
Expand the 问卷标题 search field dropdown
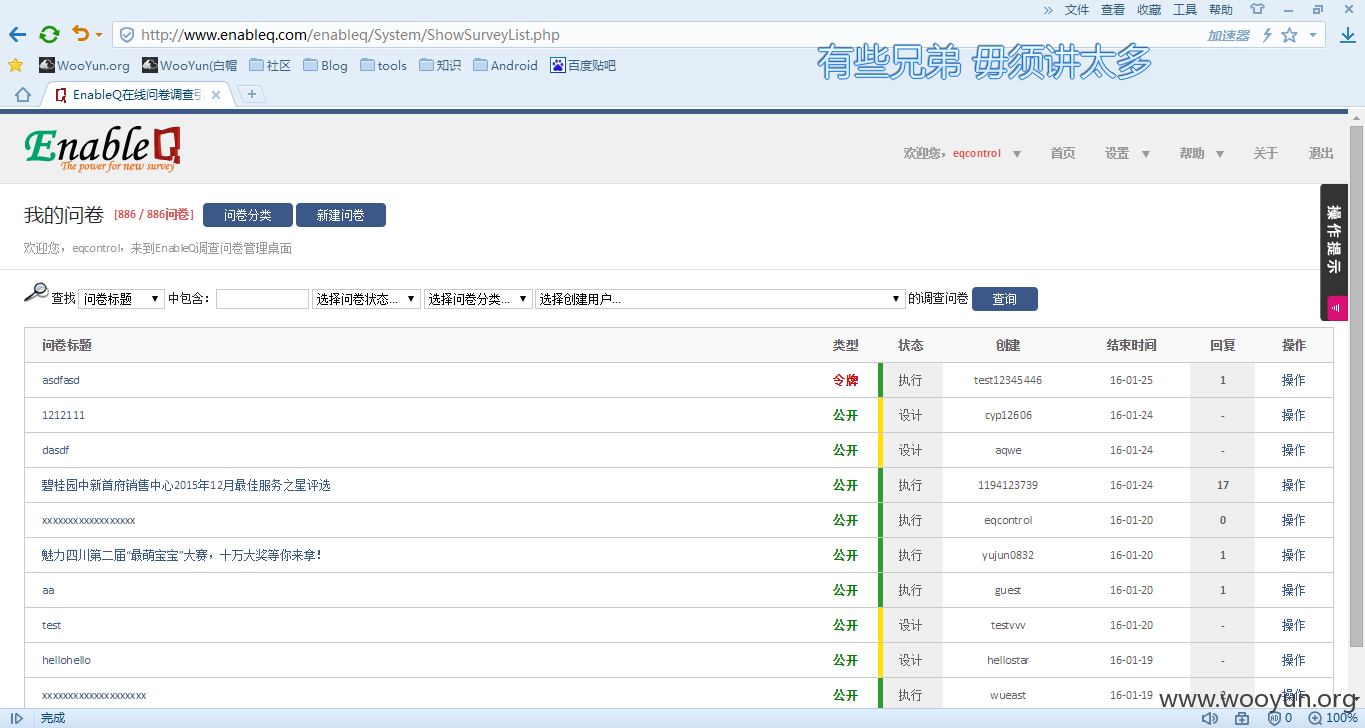(x=121, y=299)
